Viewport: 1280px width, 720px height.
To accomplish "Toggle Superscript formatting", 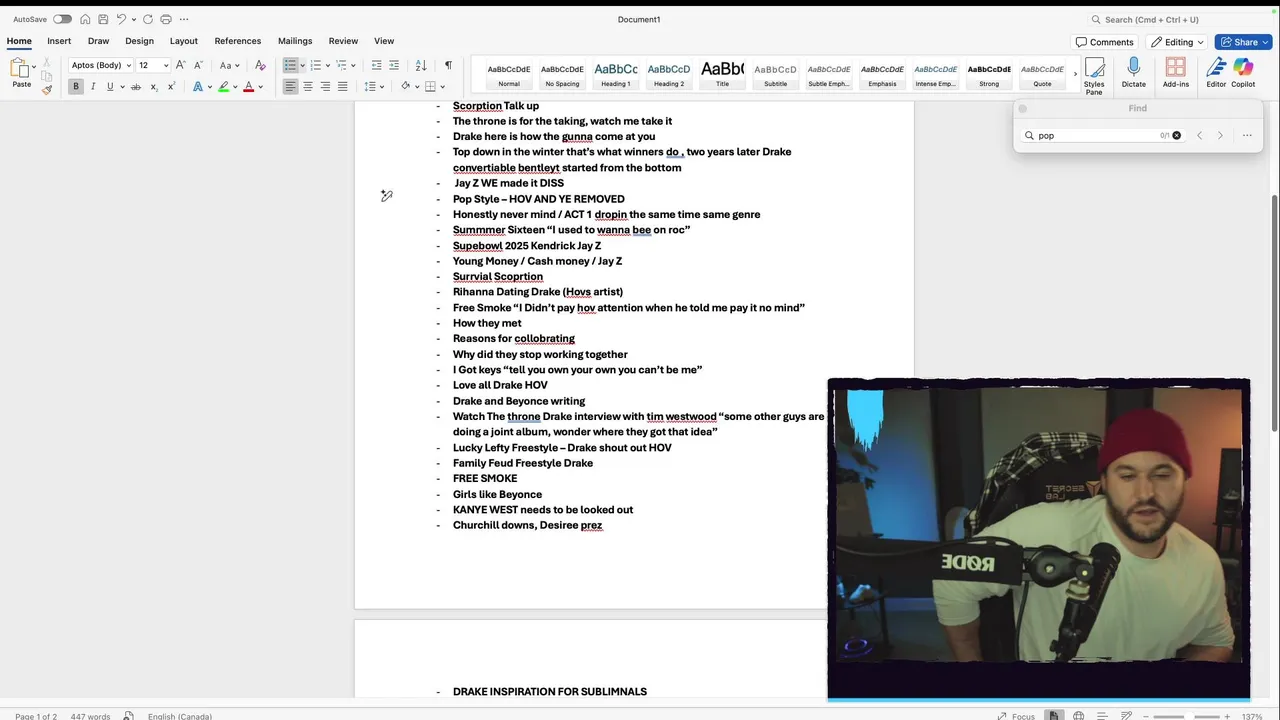I will click(171, 87).
